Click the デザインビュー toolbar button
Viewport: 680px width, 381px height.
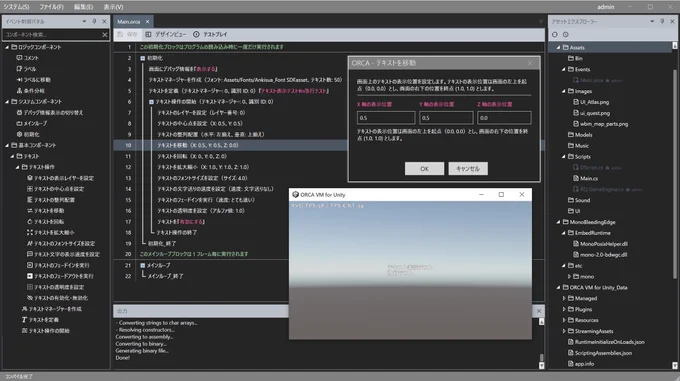(x=166, y=34)
